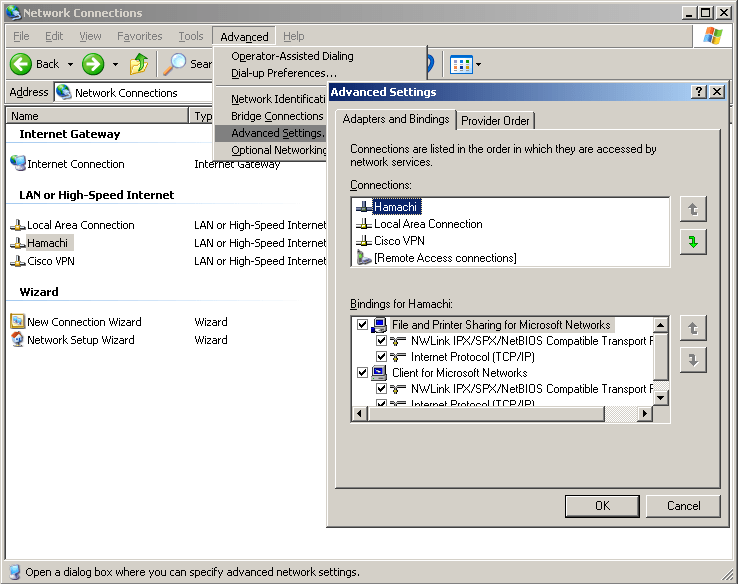This screenshot has width=738, height=584.
Task: Uncheck Client for Microsoft Networks checkbox
Action: pyautogui.click(x=362, y=373)
